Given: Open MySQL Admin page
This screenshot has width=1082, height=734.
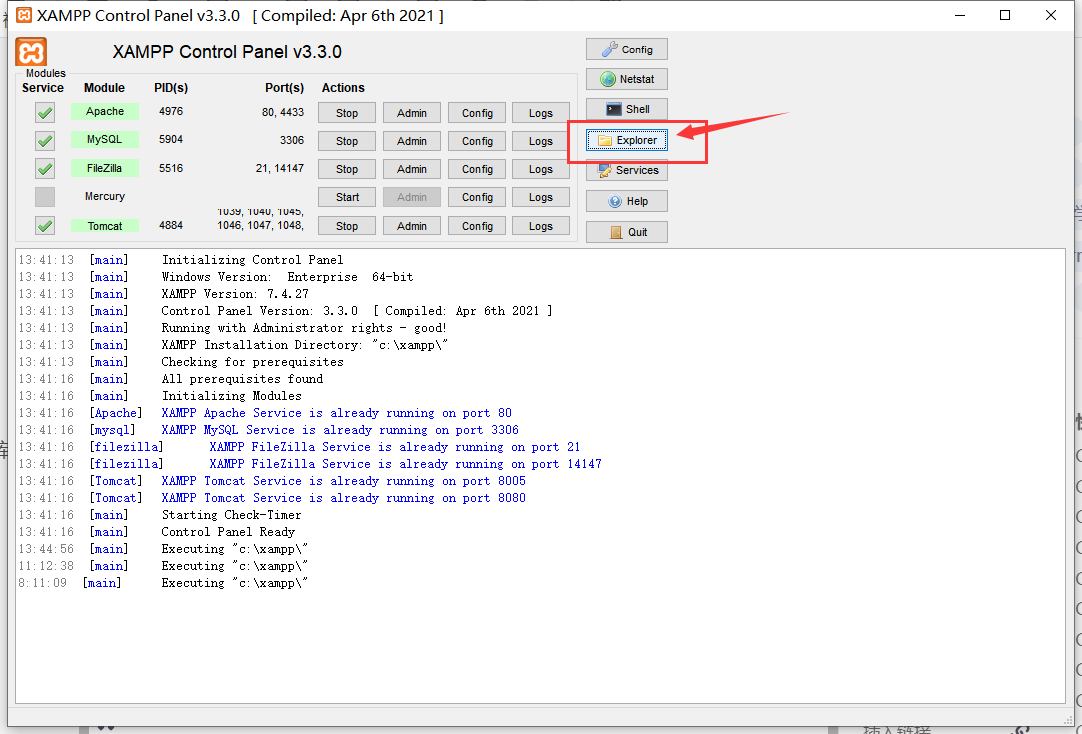Looking at the screenshot, I should coord(412,141).
